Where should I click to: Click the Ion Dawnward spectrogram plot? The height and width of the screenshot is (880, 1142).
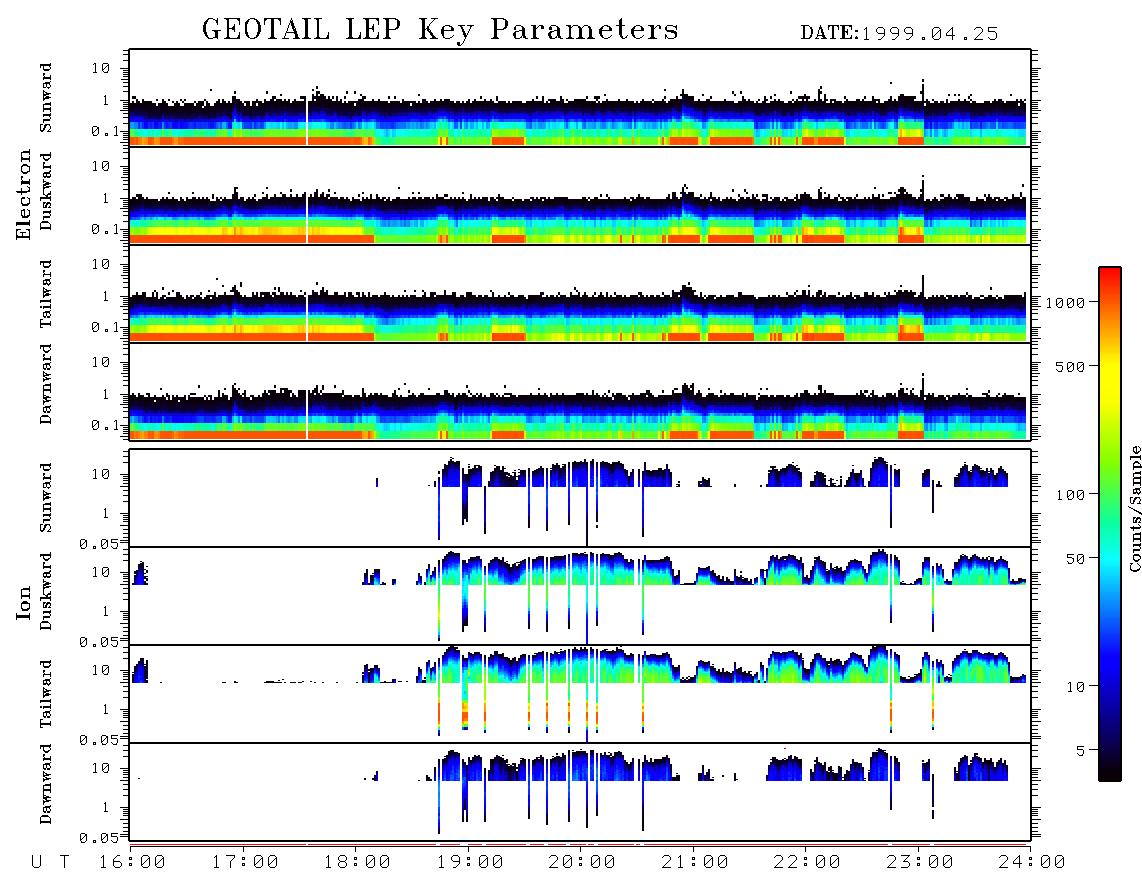(580, 792)
